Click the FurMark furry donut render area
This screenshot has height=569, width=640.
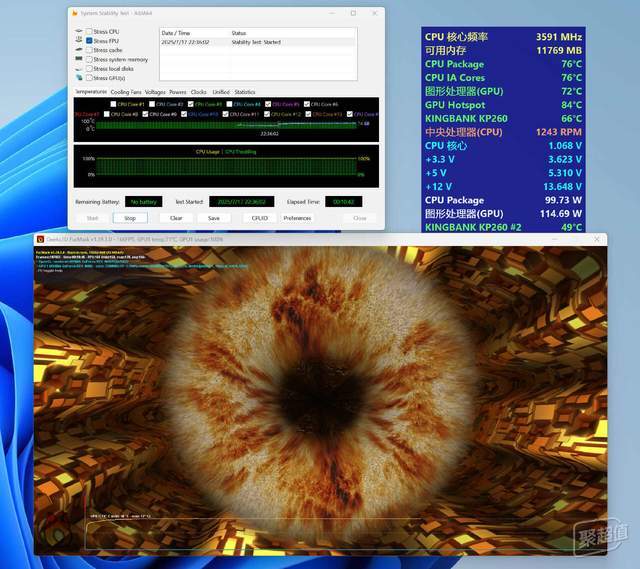(x=320, y=400)
